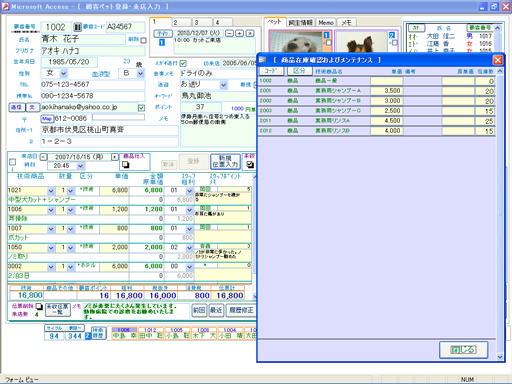Click the plus icon on reservation date
The width and height of the screenshot is (512, 384).
click(x=239, y=33)
